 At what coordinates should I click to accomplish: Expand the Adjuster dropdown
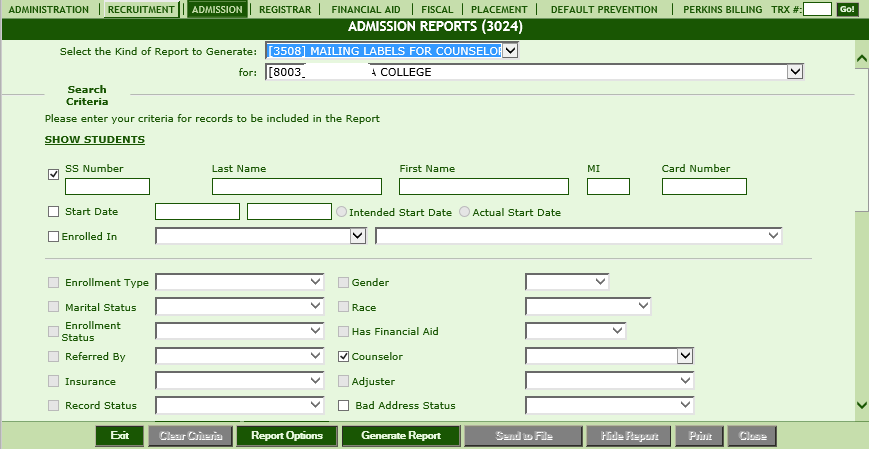pos(610,381)
